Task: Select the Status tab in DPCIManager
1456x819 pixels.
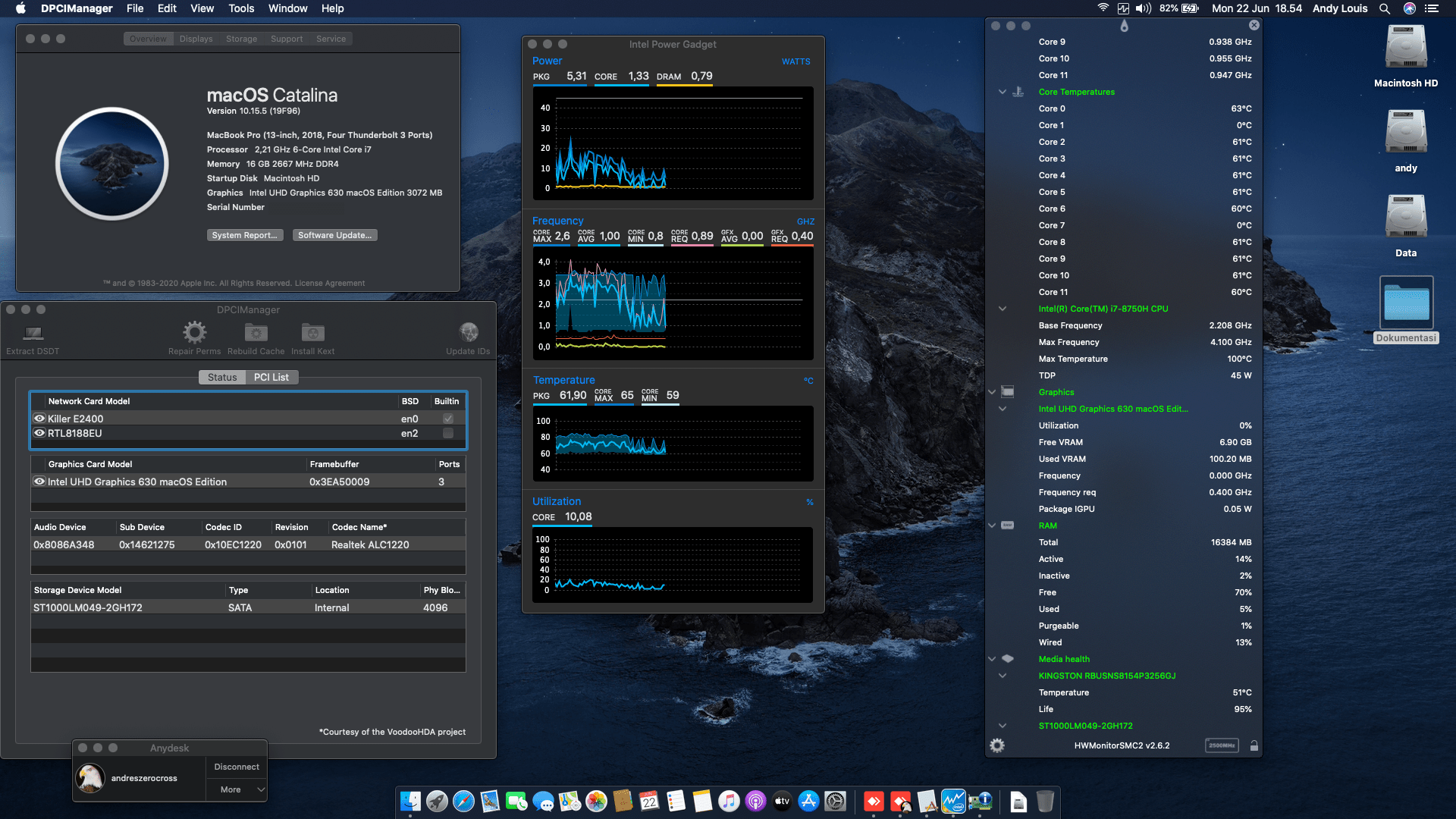Action: click(x=222, y=377)
